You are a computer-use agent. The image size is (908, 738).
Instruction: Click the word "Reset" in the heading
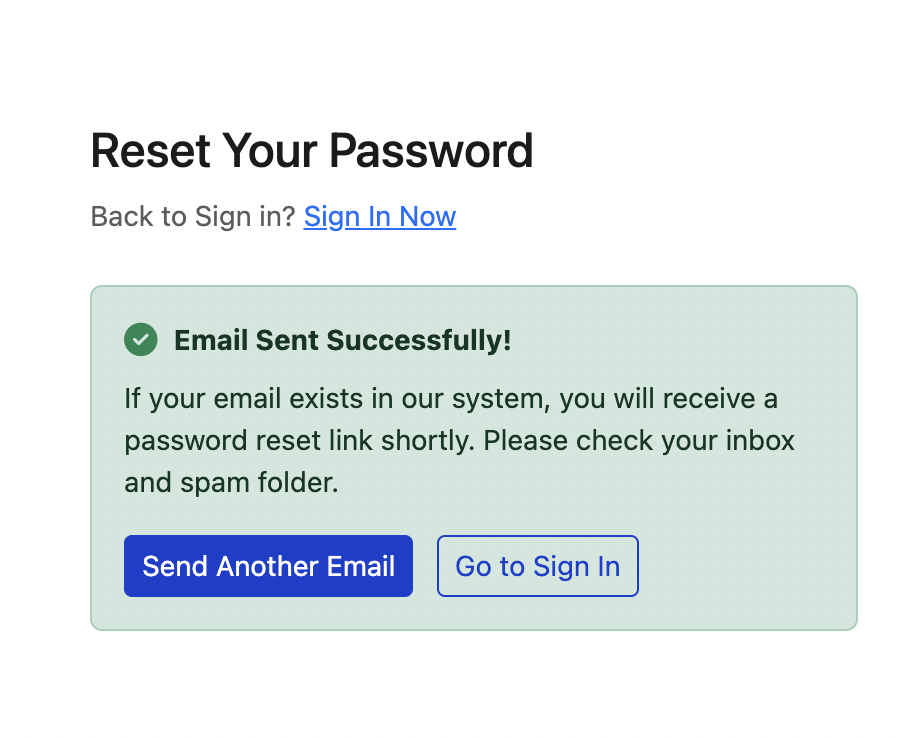(150, 152)
